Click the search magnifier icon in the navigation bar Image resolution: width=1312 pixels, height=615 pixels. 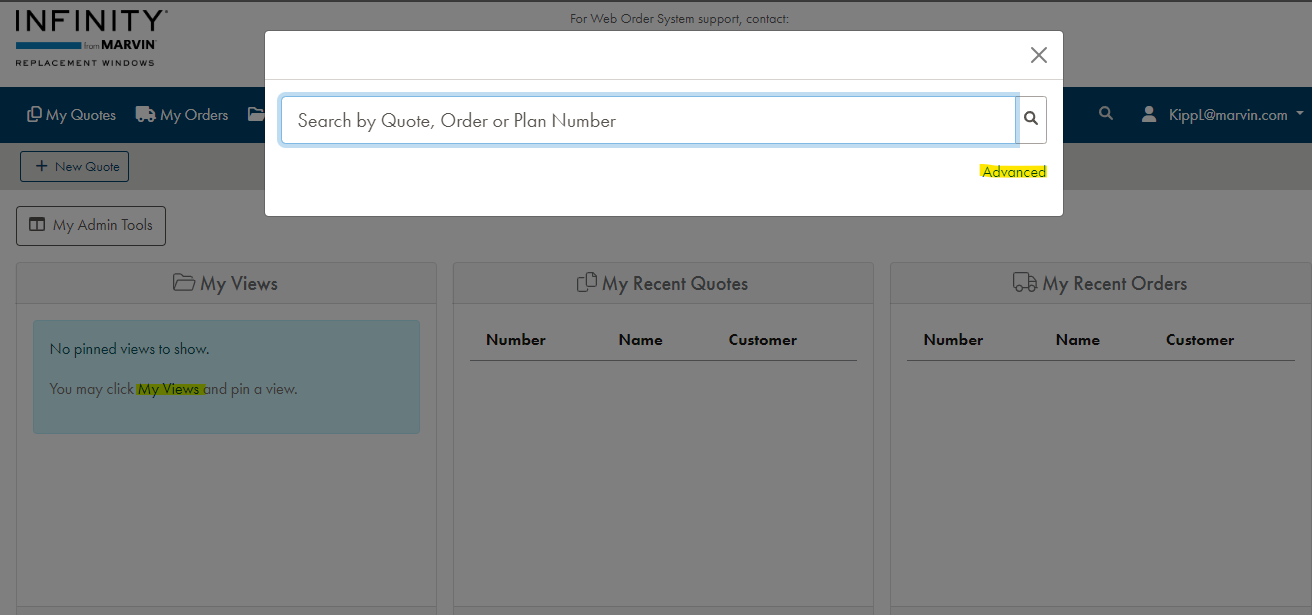1105,114
